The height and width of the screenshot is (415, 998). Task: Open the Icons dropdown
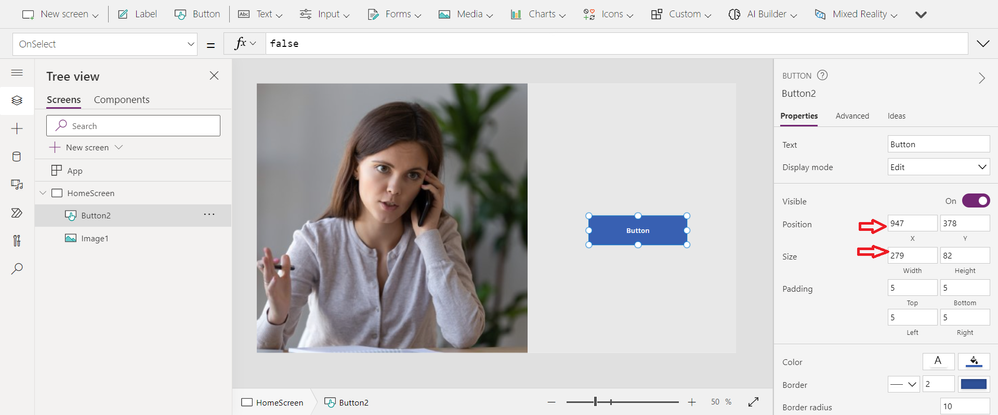(608, 14)
